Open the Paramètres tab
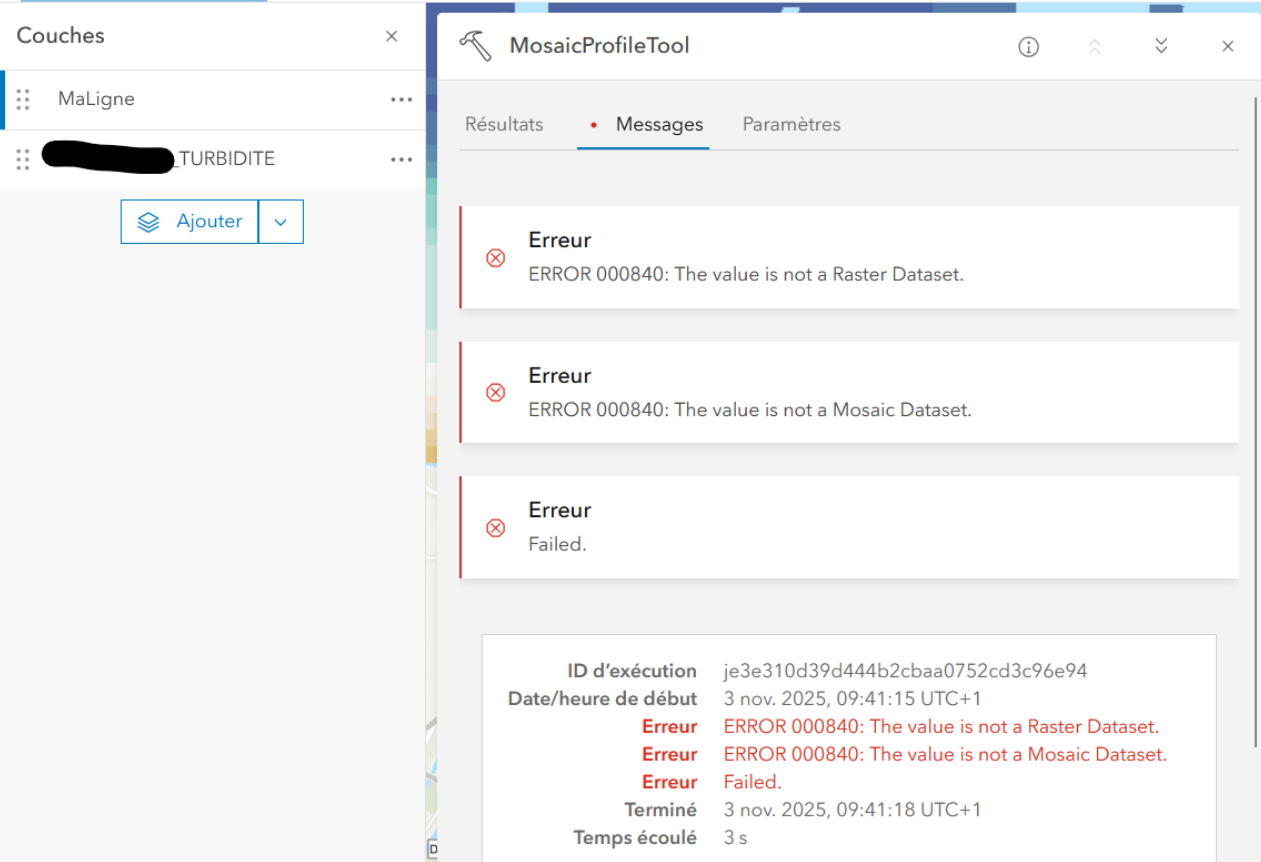 (x=791, y=124)
